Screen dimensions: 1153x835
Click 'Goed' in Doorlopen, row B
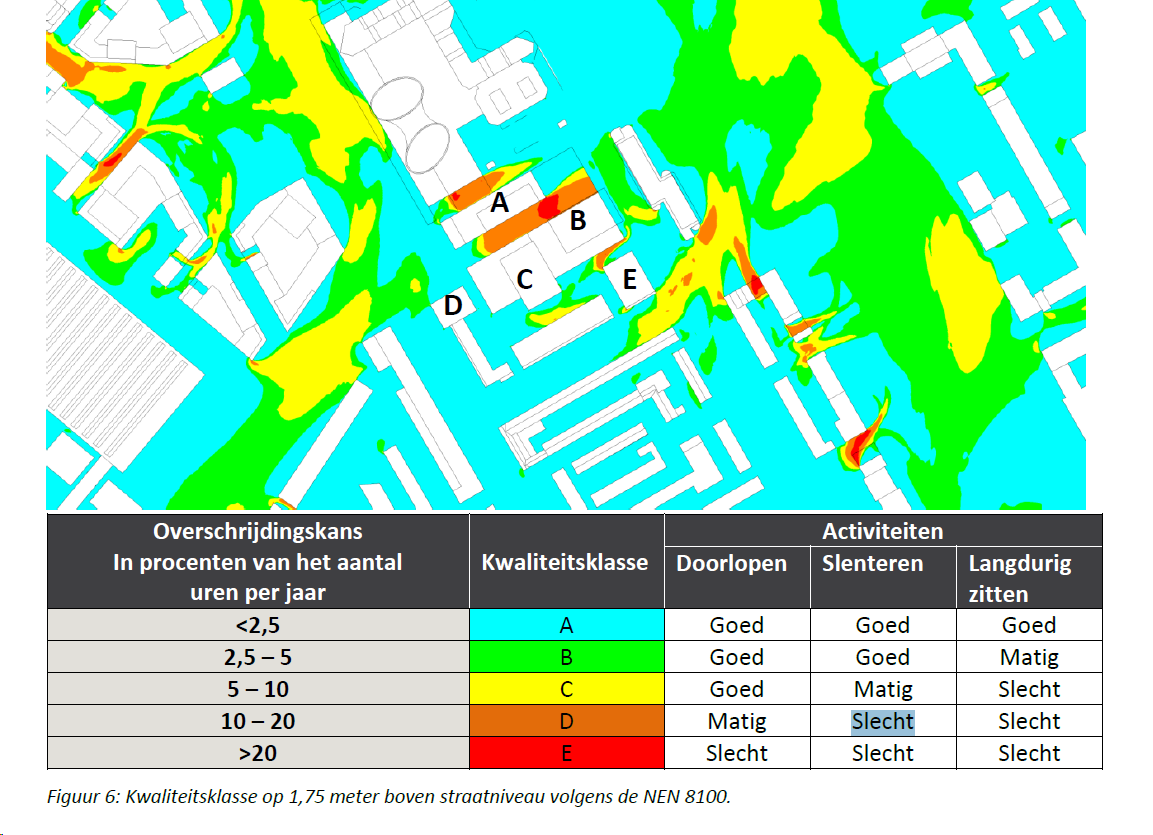737,657
